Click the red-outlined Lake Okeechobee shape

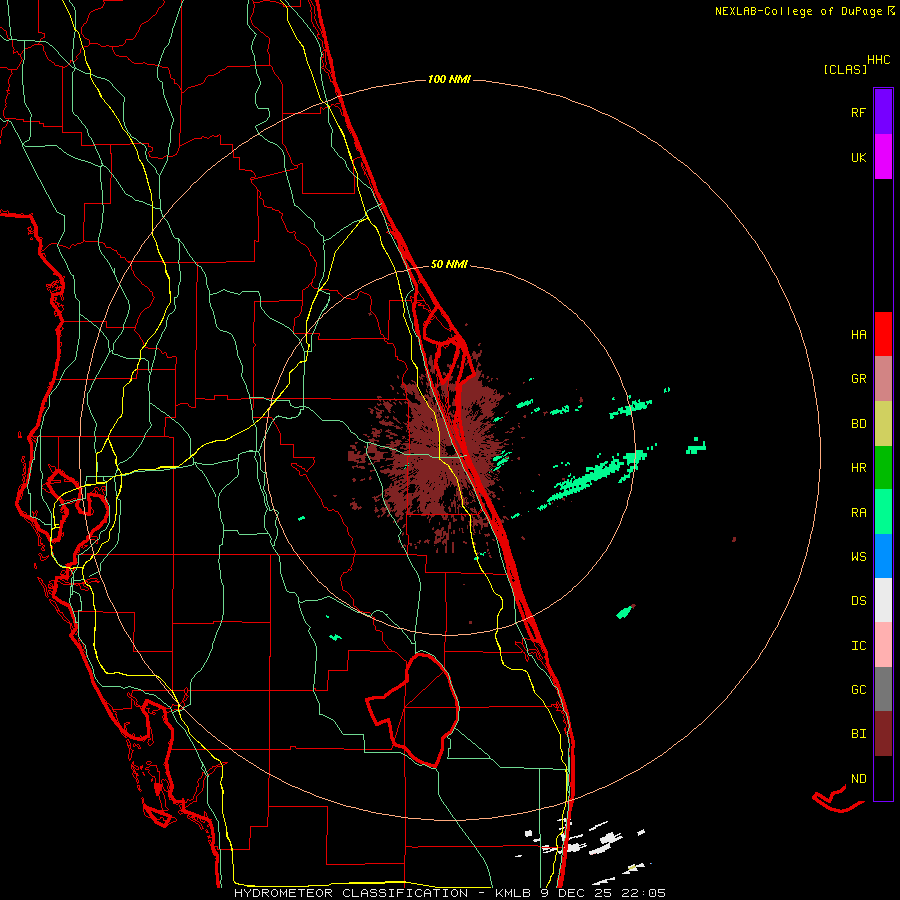tap(413, 710)
